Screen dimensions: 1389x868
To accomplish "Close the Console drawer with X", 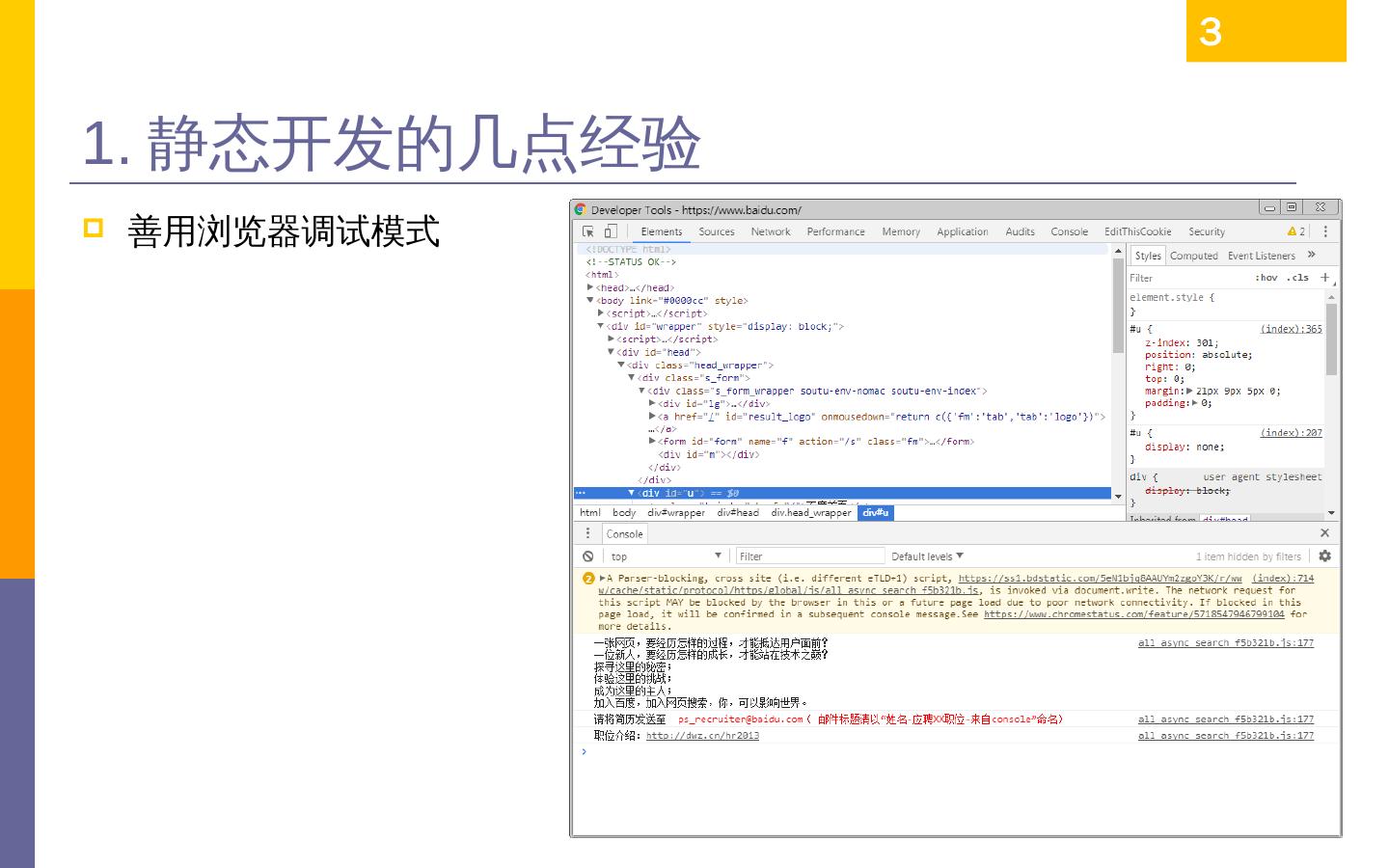I will click(1325, 533).
